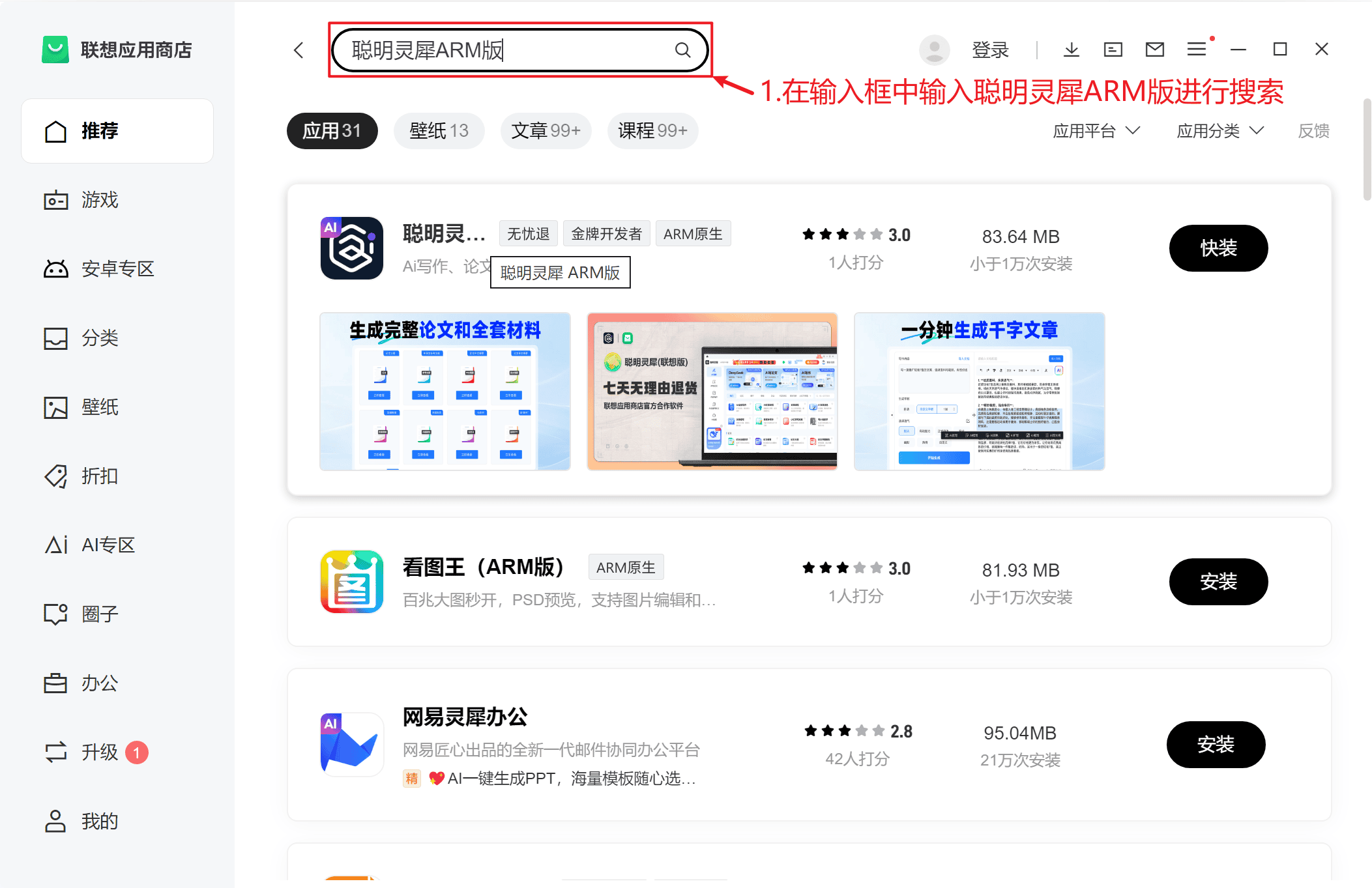The height and width of the screenshot is (888, 1372).
Task: Click the ARM原生 tag on 看图王
Action: click(626, 567)
